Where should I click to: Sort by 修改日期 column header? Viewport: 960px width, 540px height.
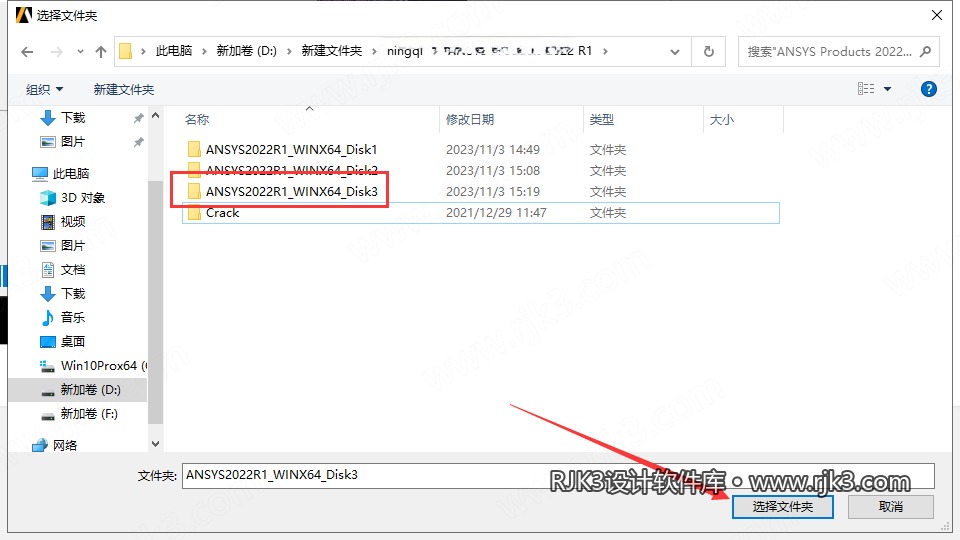pyautogui.click(x=470, y=119)
